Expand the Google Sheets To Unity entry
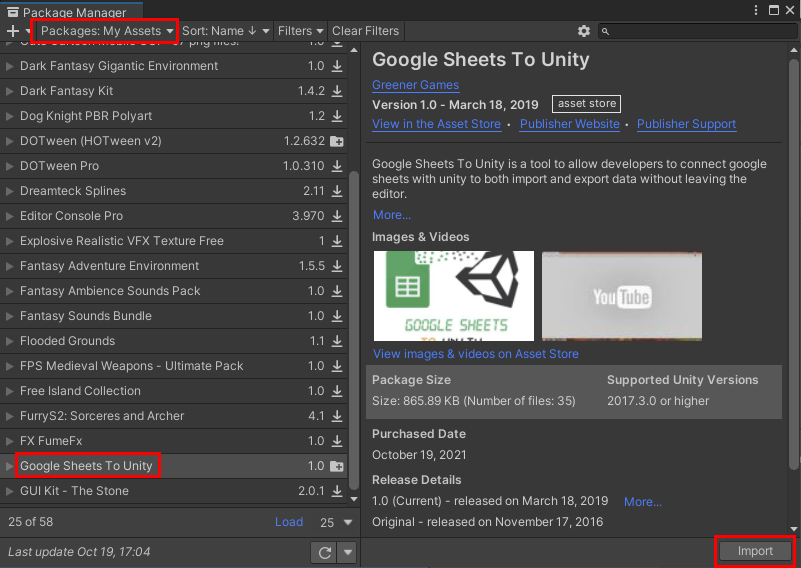The height and width of the screenshot is (568, 801). tap(9, 466)
